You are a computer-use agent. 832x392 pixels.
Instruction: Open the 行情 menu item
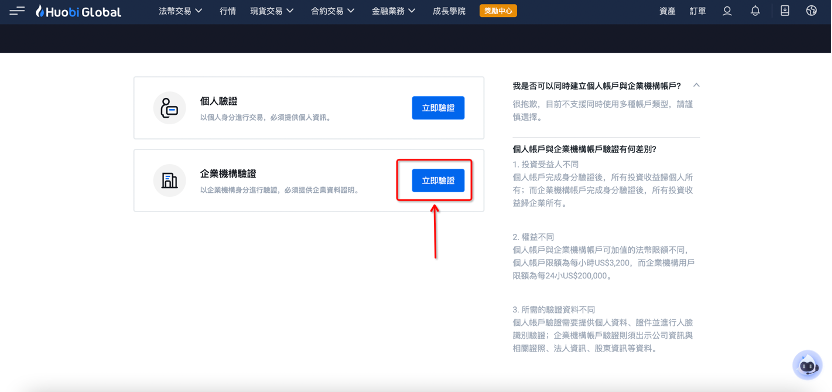pos(227,11)
